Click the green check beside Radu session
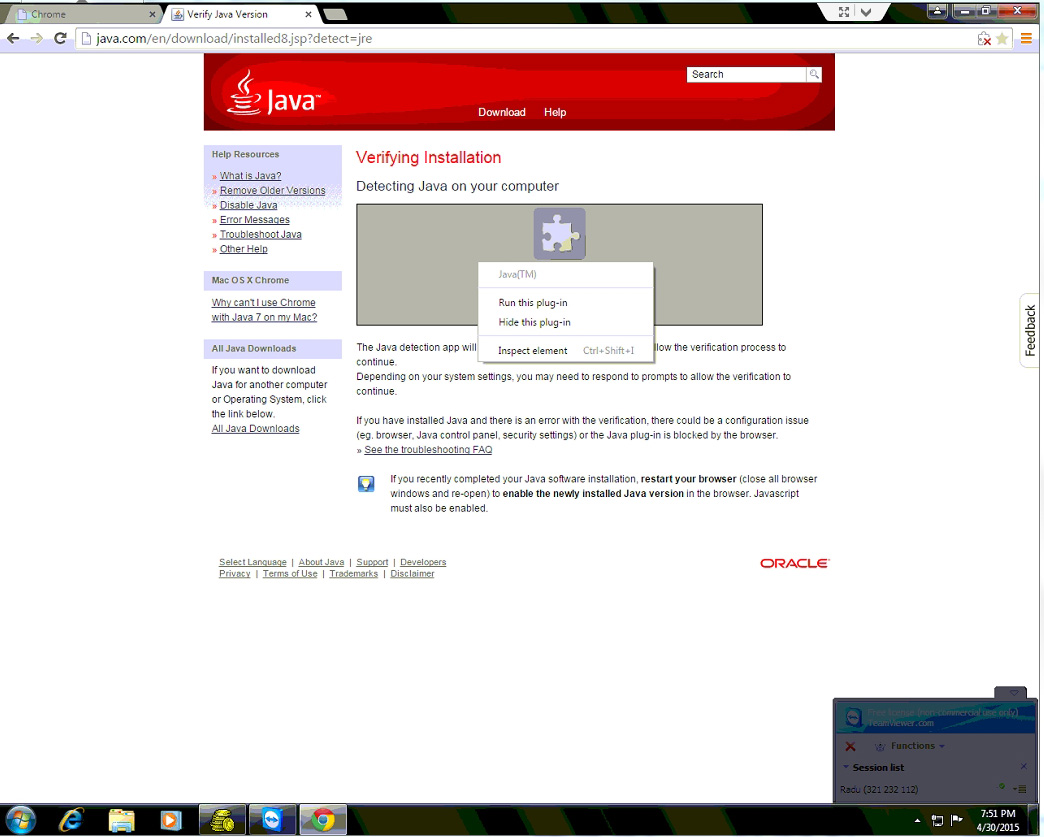 1001,787
